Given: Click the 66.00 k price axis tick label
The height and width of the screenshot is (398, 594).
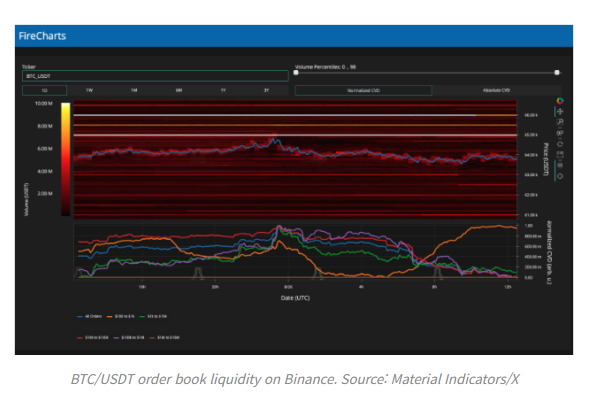Looking at the screenshot, I should 531,115.
